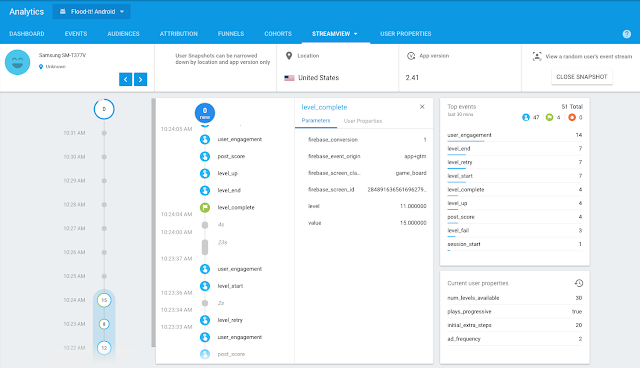Click the 10:24 AM timeline bubble 15
640x368 pixels.
coord(104,300)
